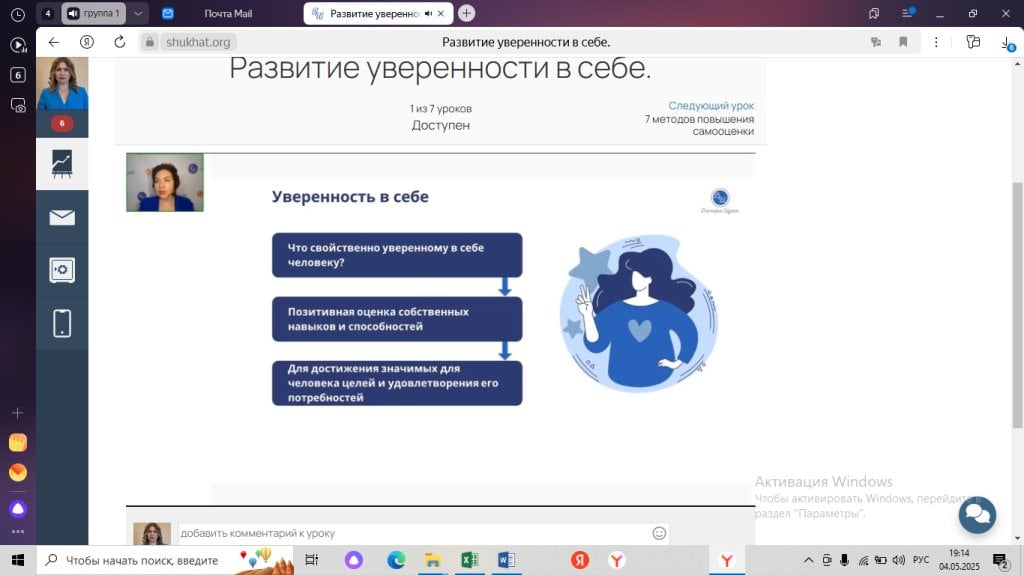The width and height of the screenshot is (1024, 575).
Task: Close the "Развитие уверенно" tab
Action: pos(441,13)
